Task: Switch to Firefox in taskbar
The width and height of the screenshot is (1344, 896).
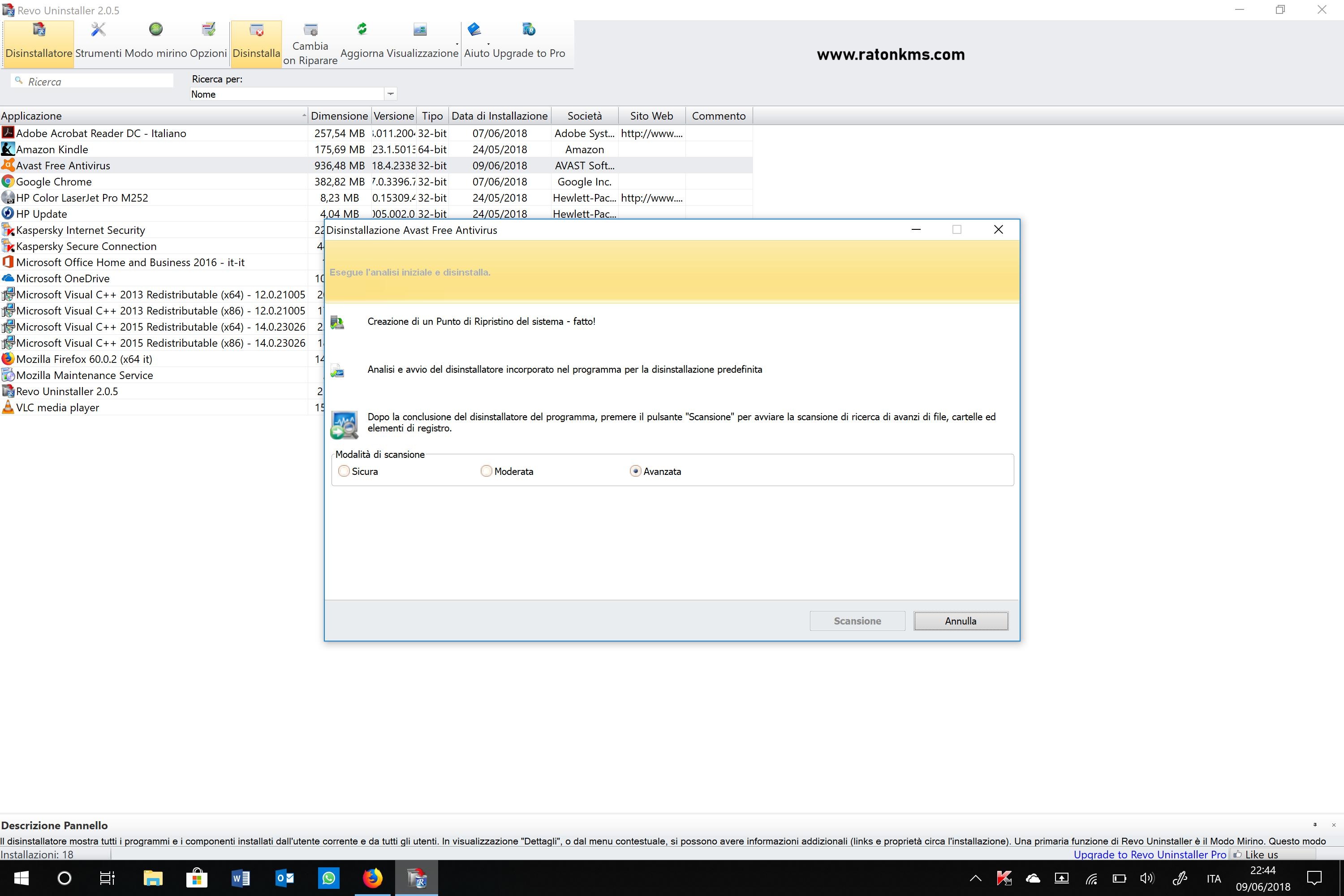Action: tap(373, 878)
